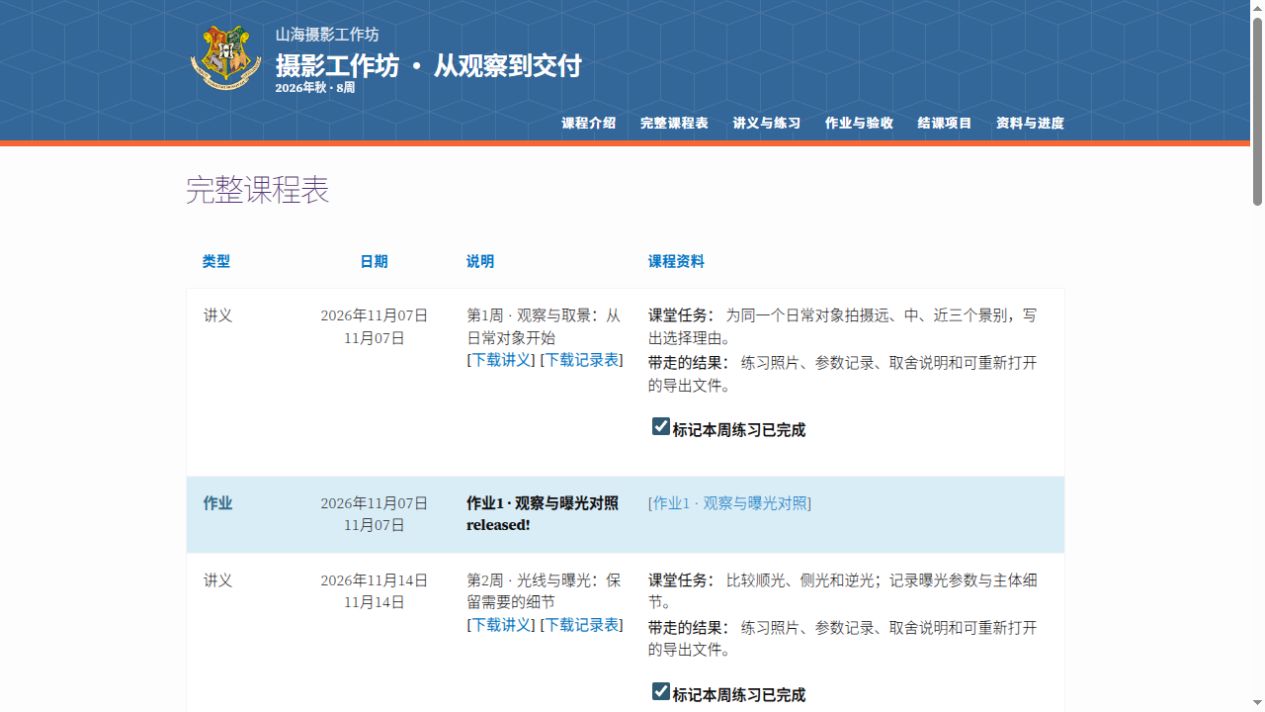Viewport: 1265px width, 712px height.
Task: Go to 讲义与练习 in navigation
Action: click(x=766, y=123)
